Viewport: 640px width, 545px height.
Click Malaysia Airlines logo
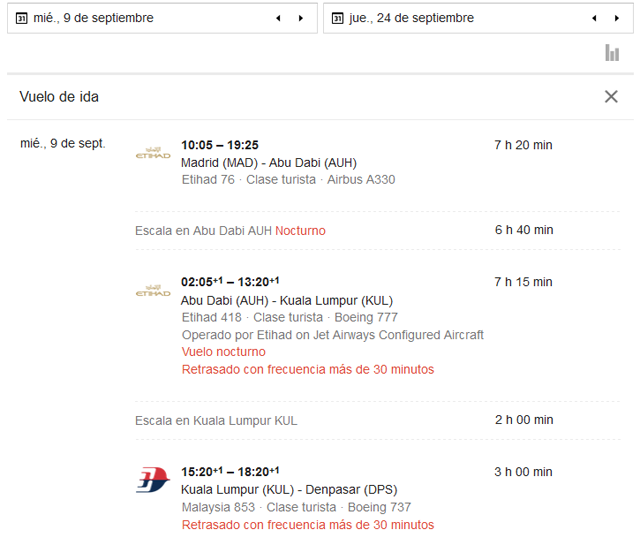coord(153,480)
